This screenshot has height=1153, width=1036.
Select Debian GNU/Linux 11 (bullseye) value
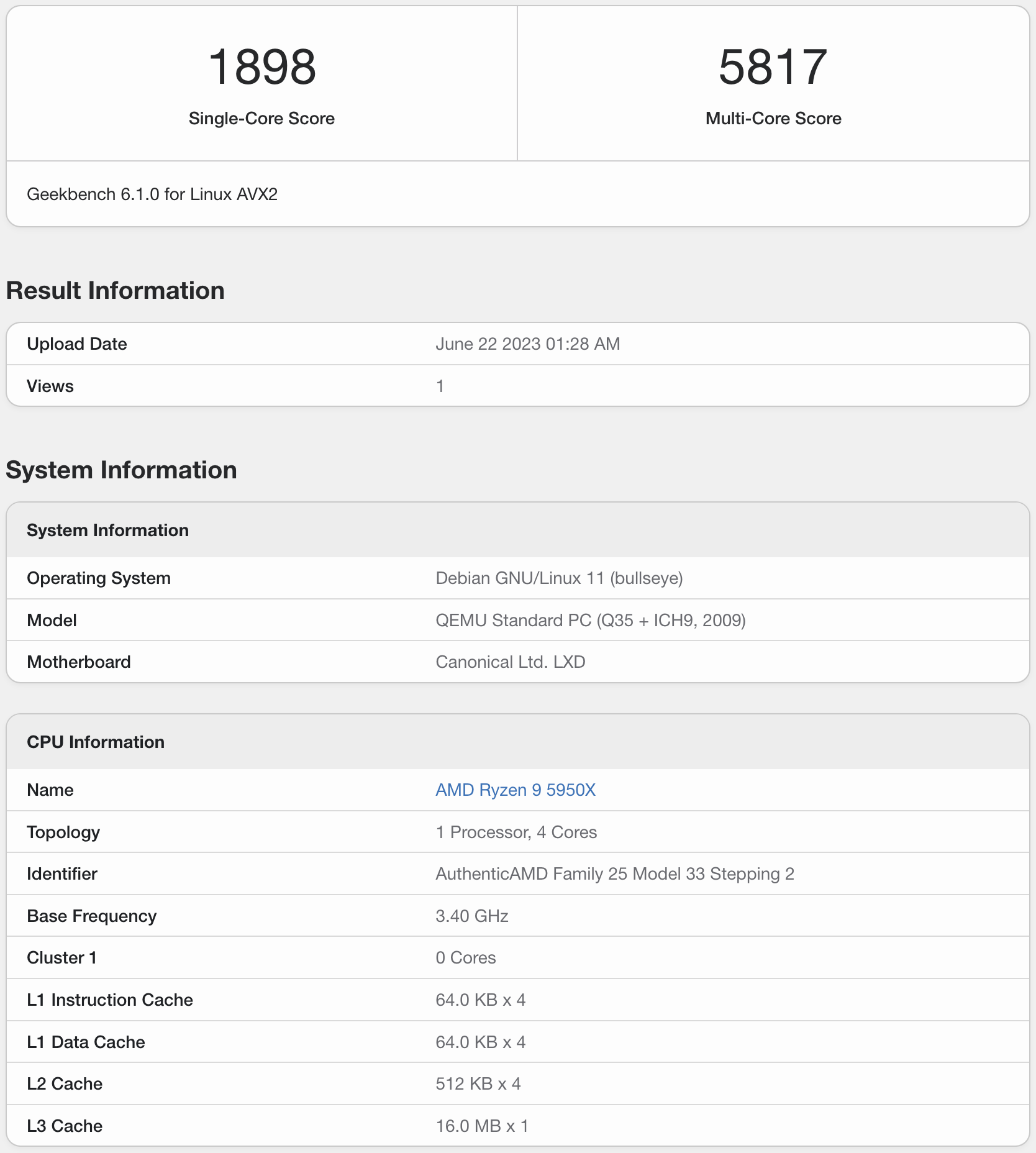pyautogui.click(x=559, y=578)
